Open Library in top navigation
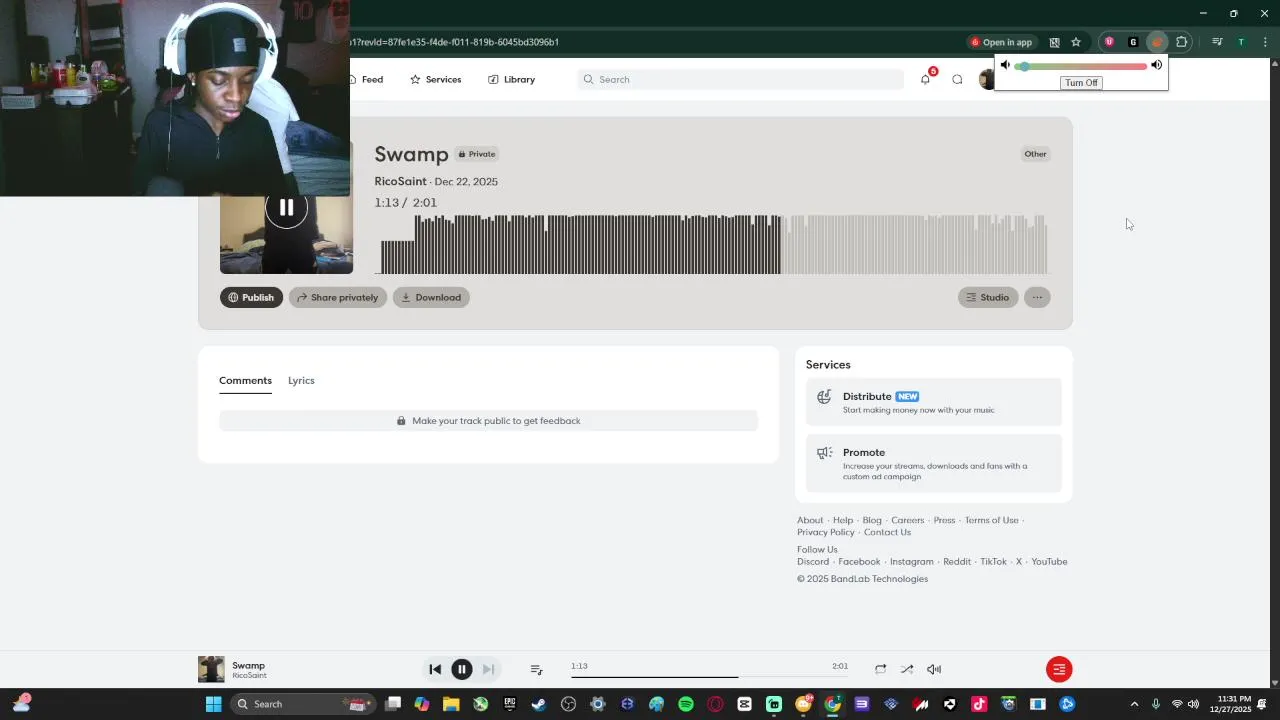Image resolution: width=1280 pixels, height=720 pixels. (511, 79)
